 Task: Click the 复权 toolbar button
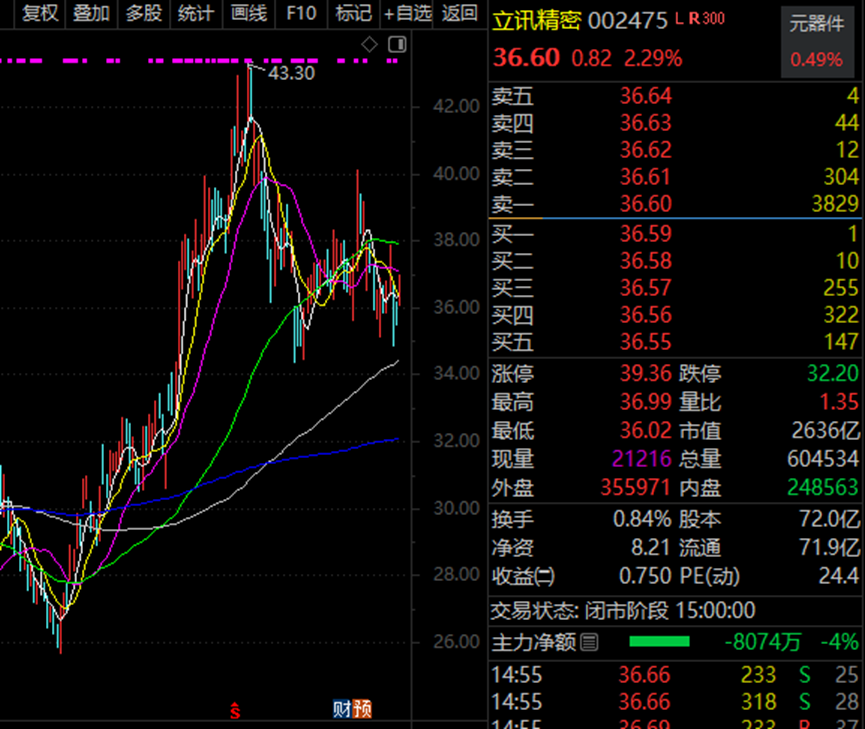tap(39, 13)
